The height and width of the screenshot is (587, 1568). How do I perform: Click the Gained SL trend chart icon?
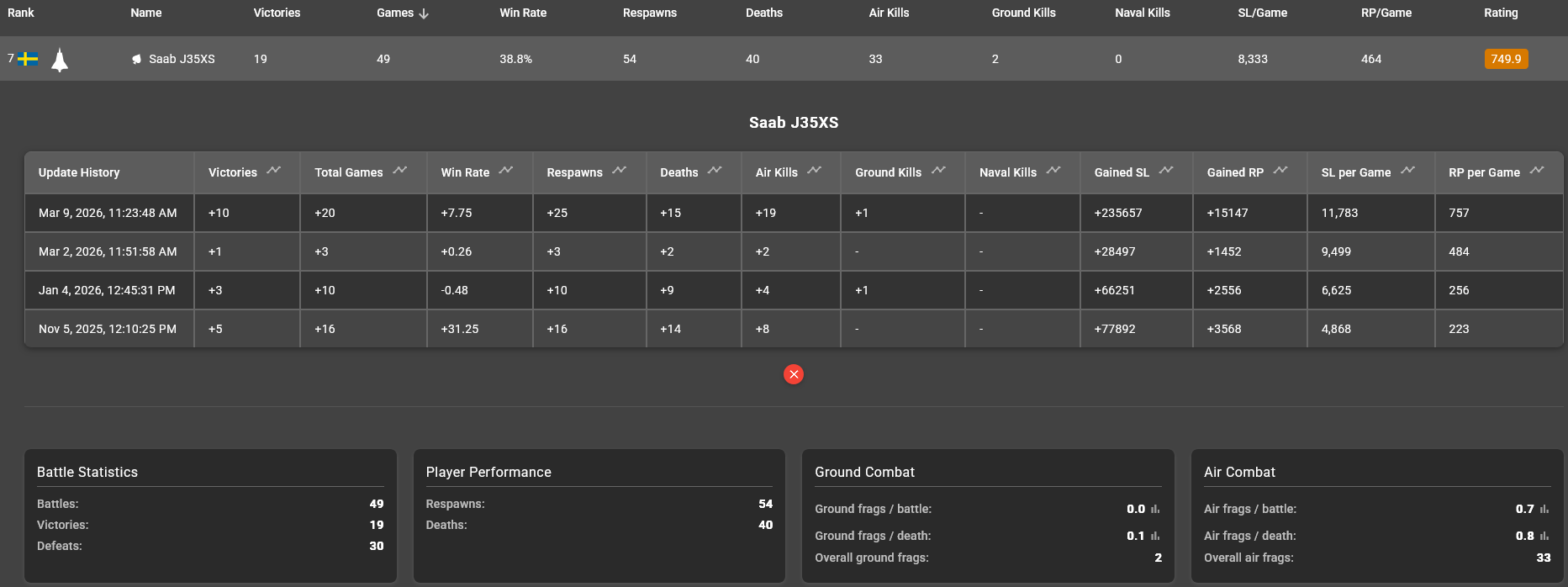(1165, 171)
